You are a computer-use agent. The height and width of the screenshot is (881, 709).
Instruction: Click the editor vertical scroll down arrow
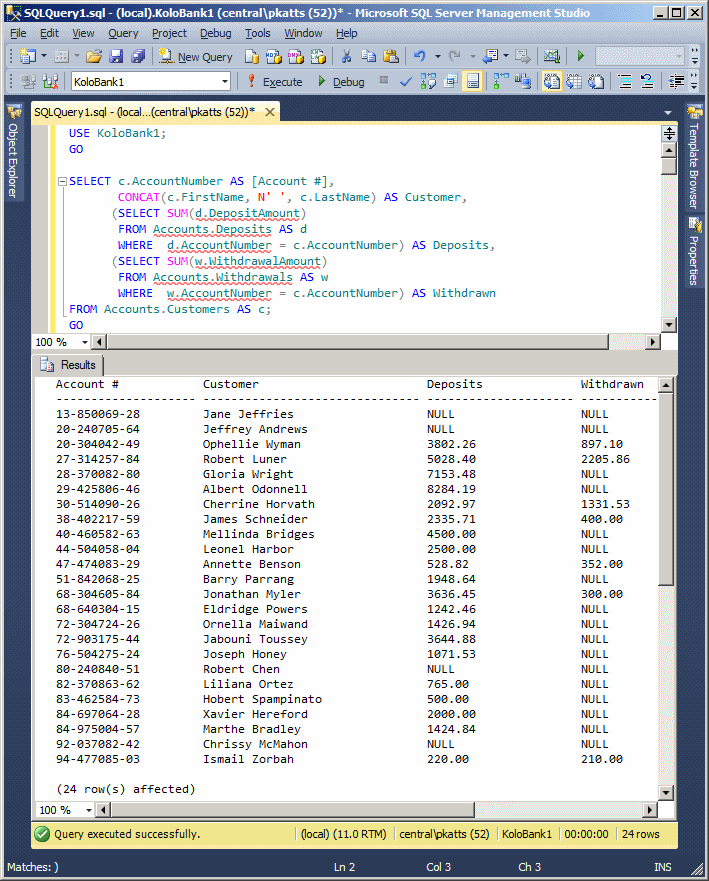click(669, 324)
